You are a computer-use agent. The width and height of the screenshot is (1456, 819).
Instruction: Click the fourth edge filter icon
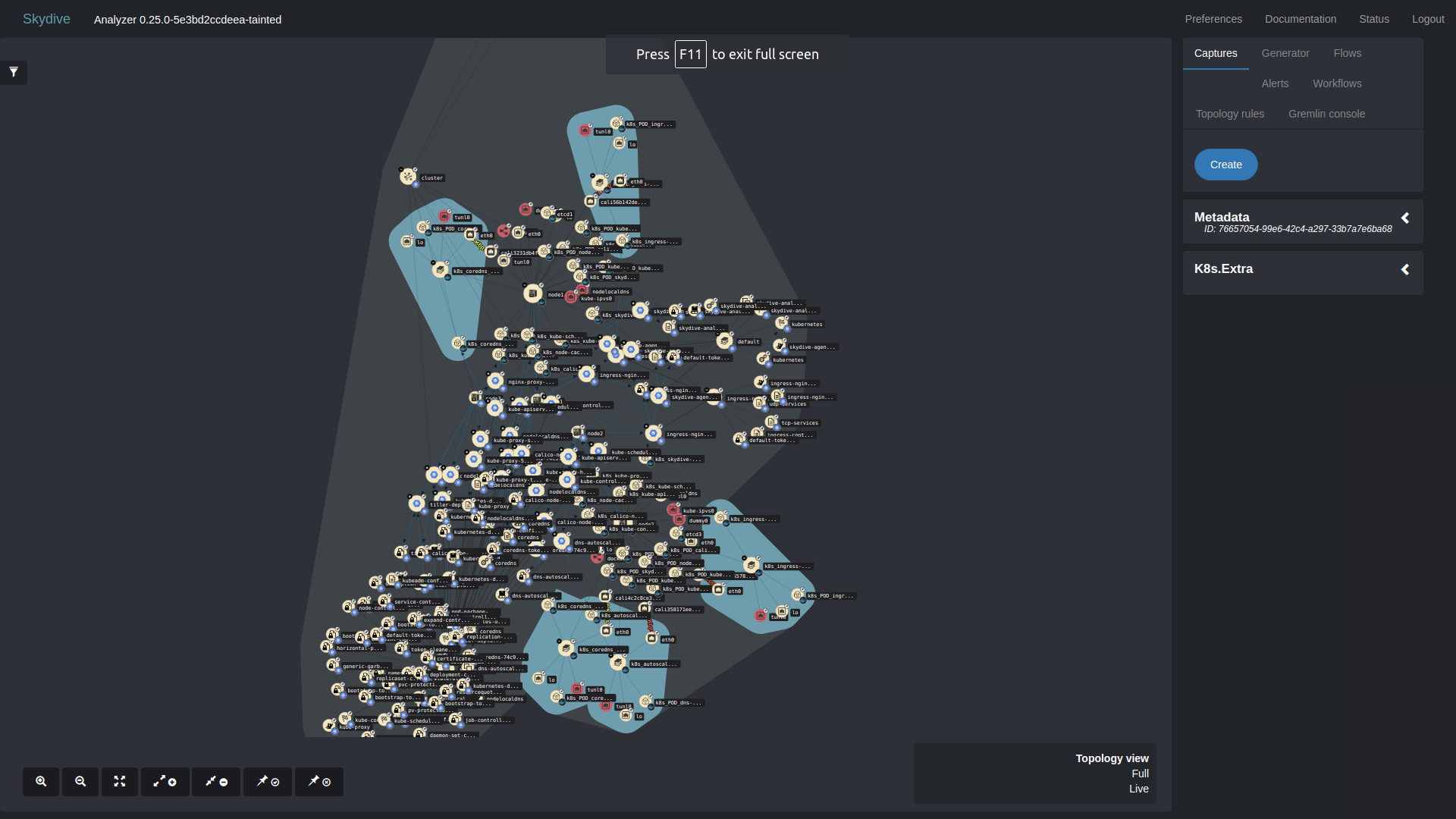pos(319,781)
